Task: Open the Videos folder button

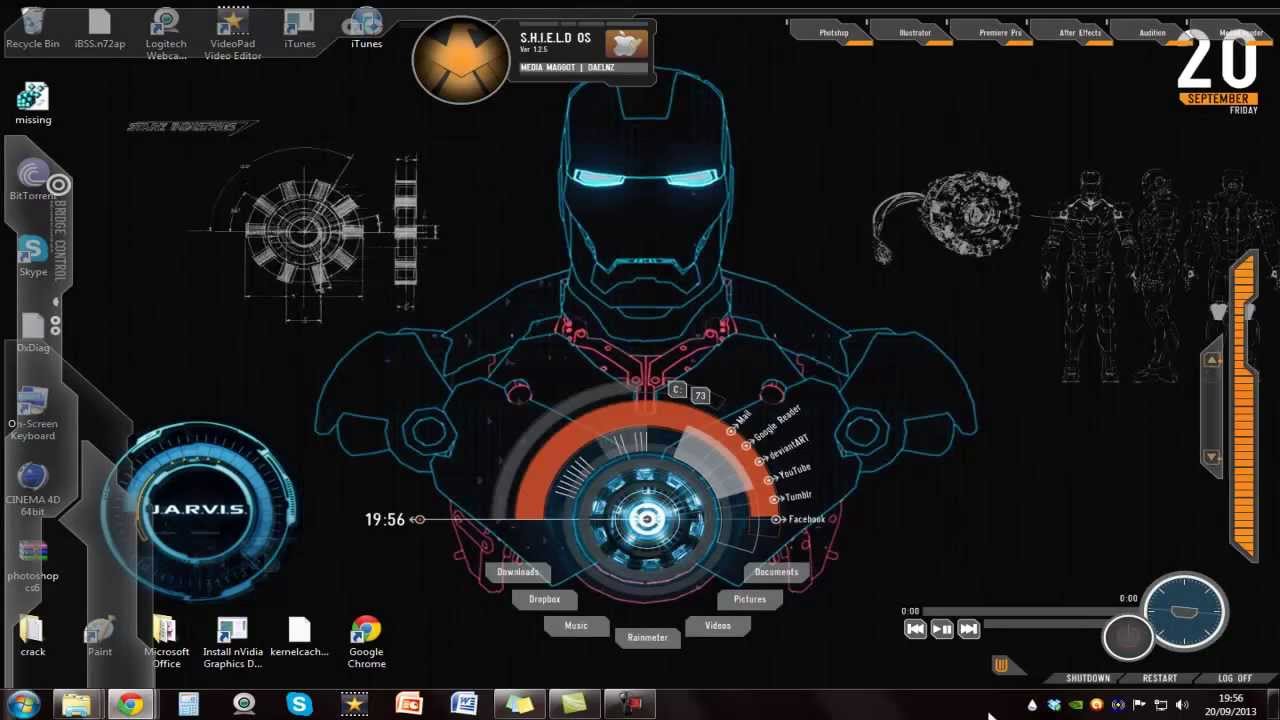Action: [718, 626]
